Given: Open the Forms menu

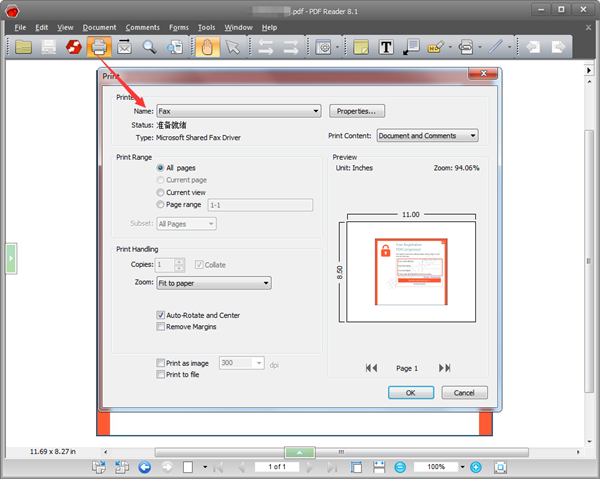Looking at the screenshot, I should (x=179, y=28).
